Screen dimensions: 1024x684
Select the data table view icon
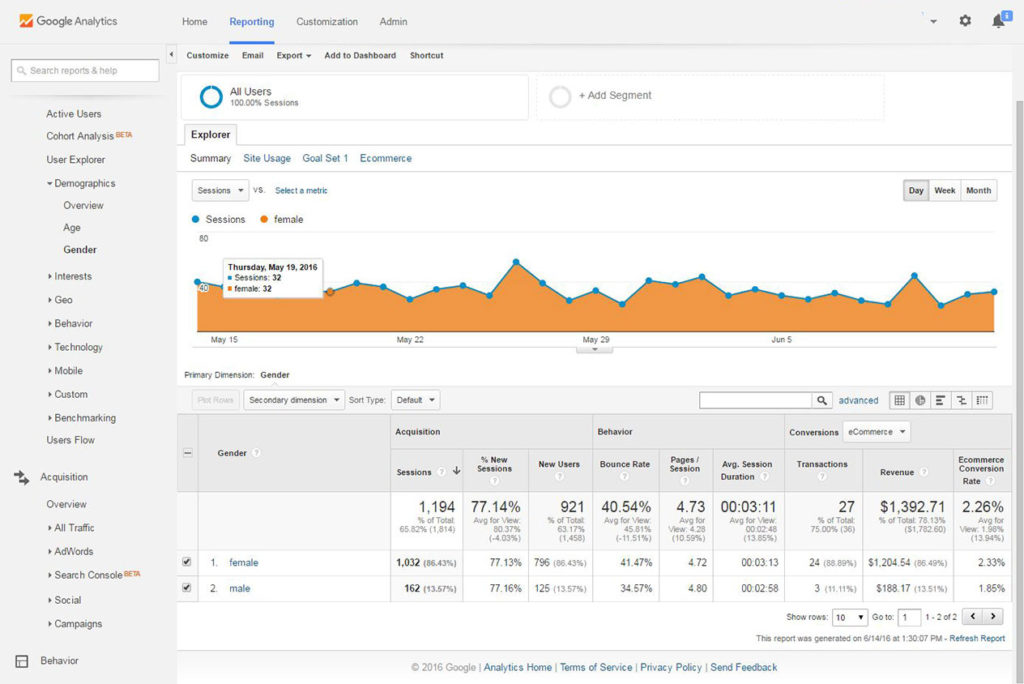pyautogui.click(x=900, y=399)
